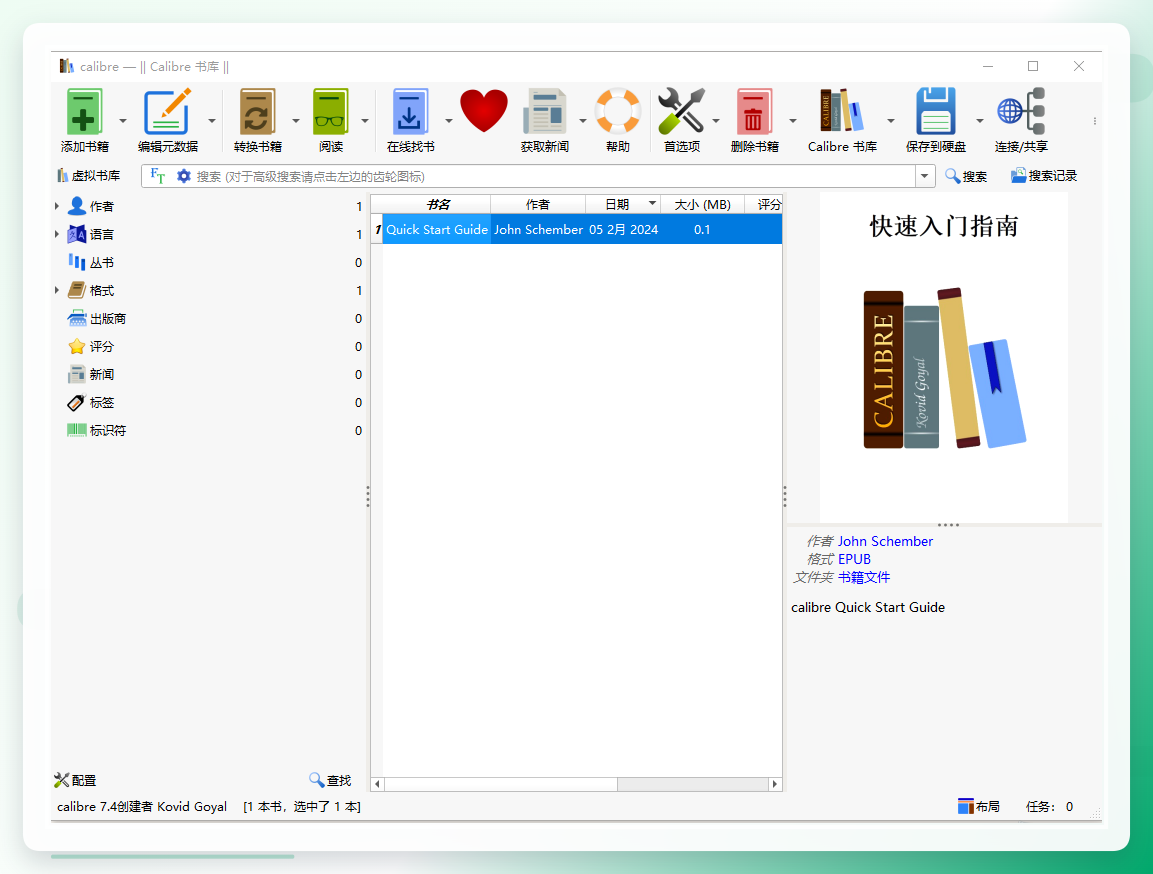This screenshot has width=1153, height=874.
Task: Open the 阅读 dropdown arrow
Action: (365, 121)
